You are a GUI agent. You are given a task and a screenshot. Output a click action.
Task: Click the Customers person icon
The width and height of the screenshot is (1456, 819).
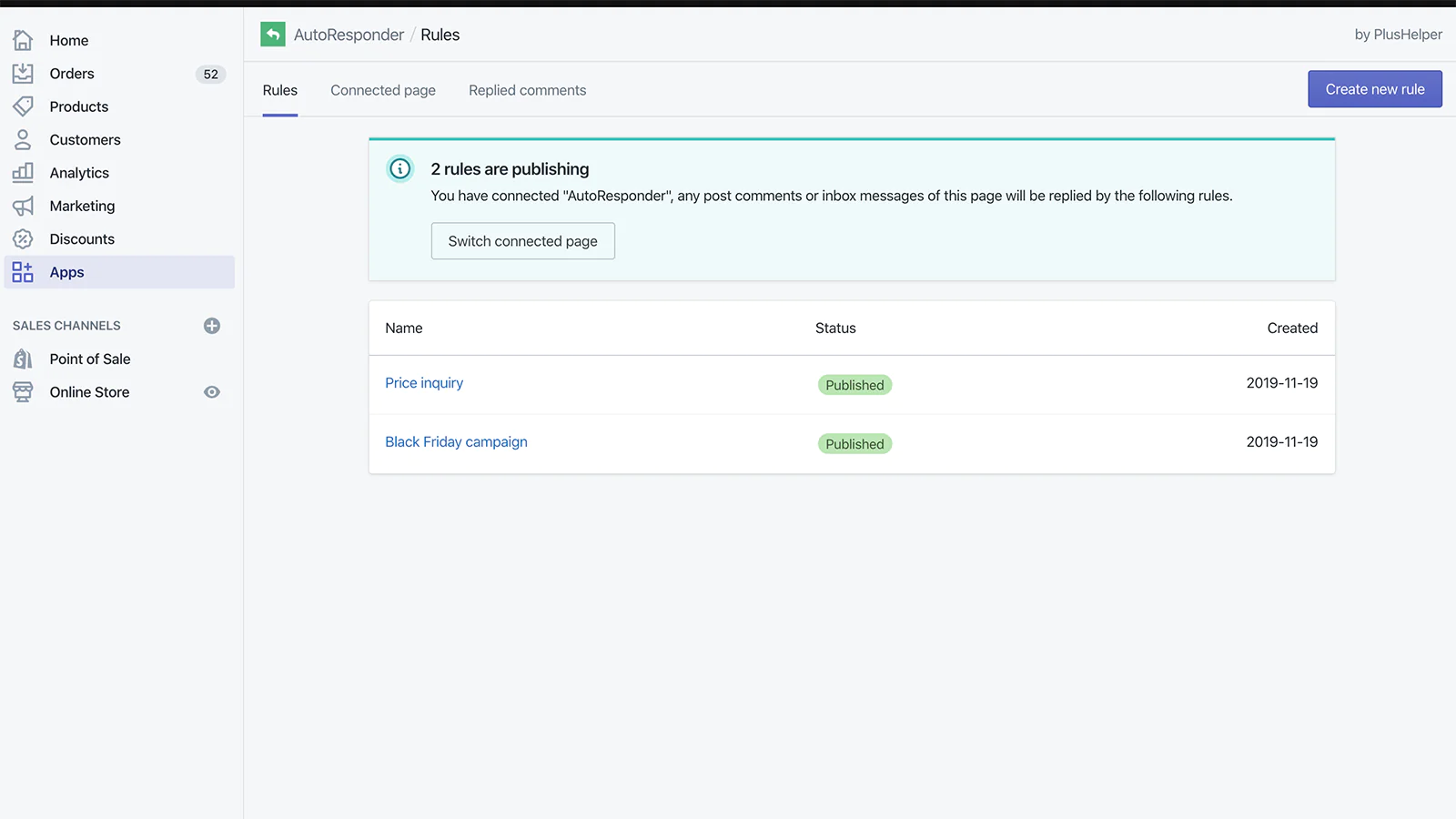(23, 139)
